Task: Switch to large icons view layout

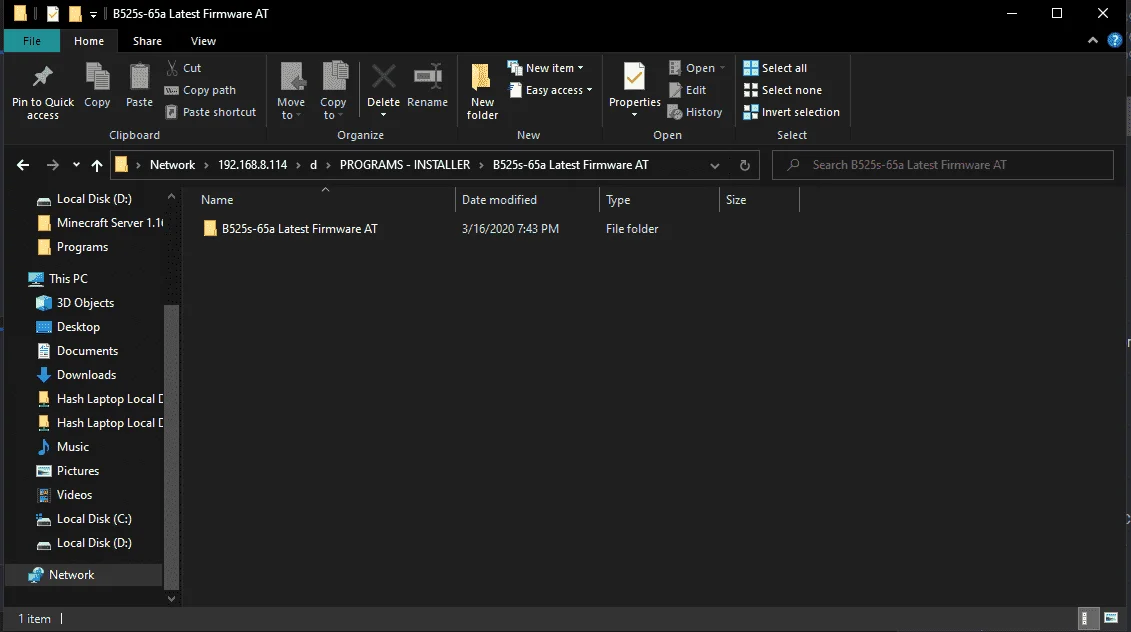Action: [x=1111, y=618]
